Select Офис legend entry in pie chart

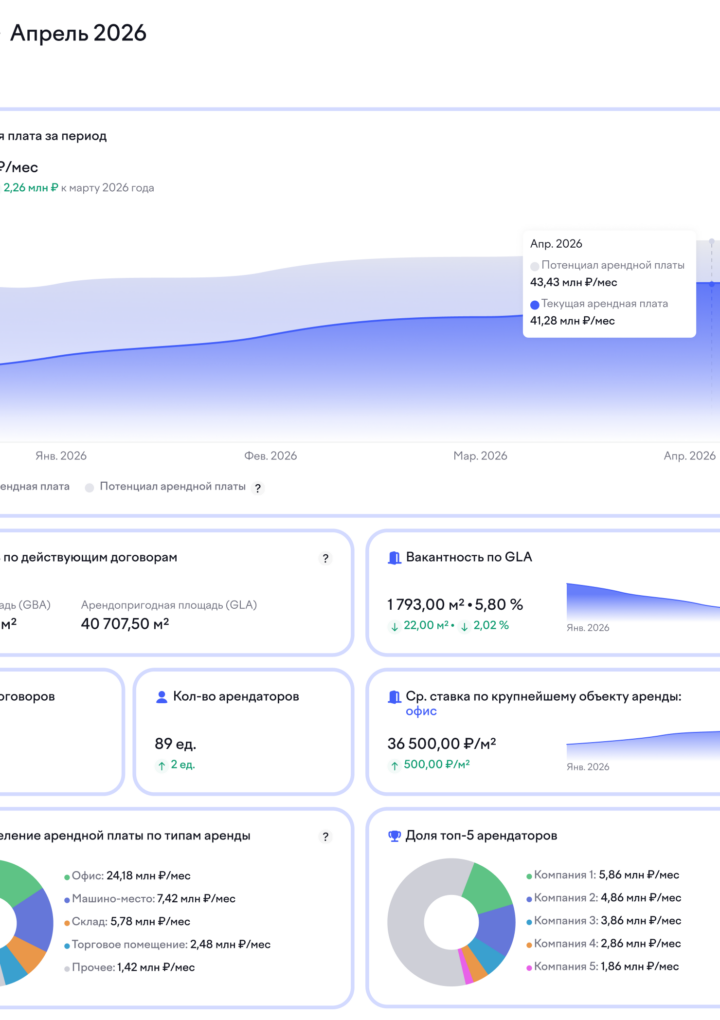coord(127,876)
